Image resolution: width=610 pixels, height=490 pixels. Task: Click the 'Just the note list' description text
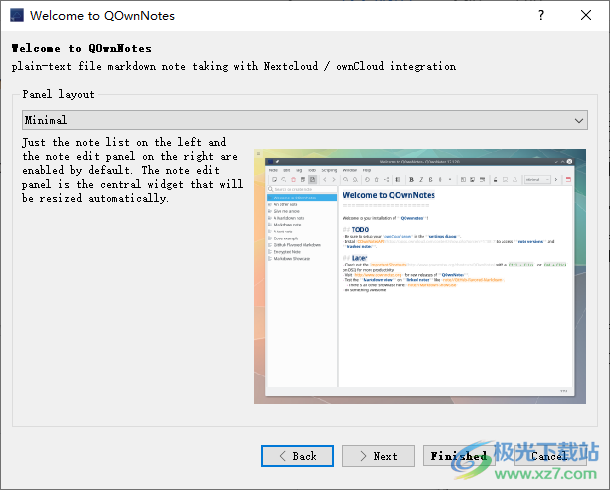coord(132,170)
